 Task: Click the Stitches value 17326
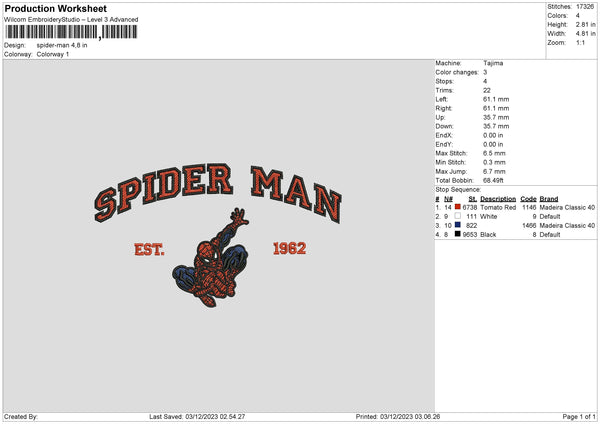[585, 7]
